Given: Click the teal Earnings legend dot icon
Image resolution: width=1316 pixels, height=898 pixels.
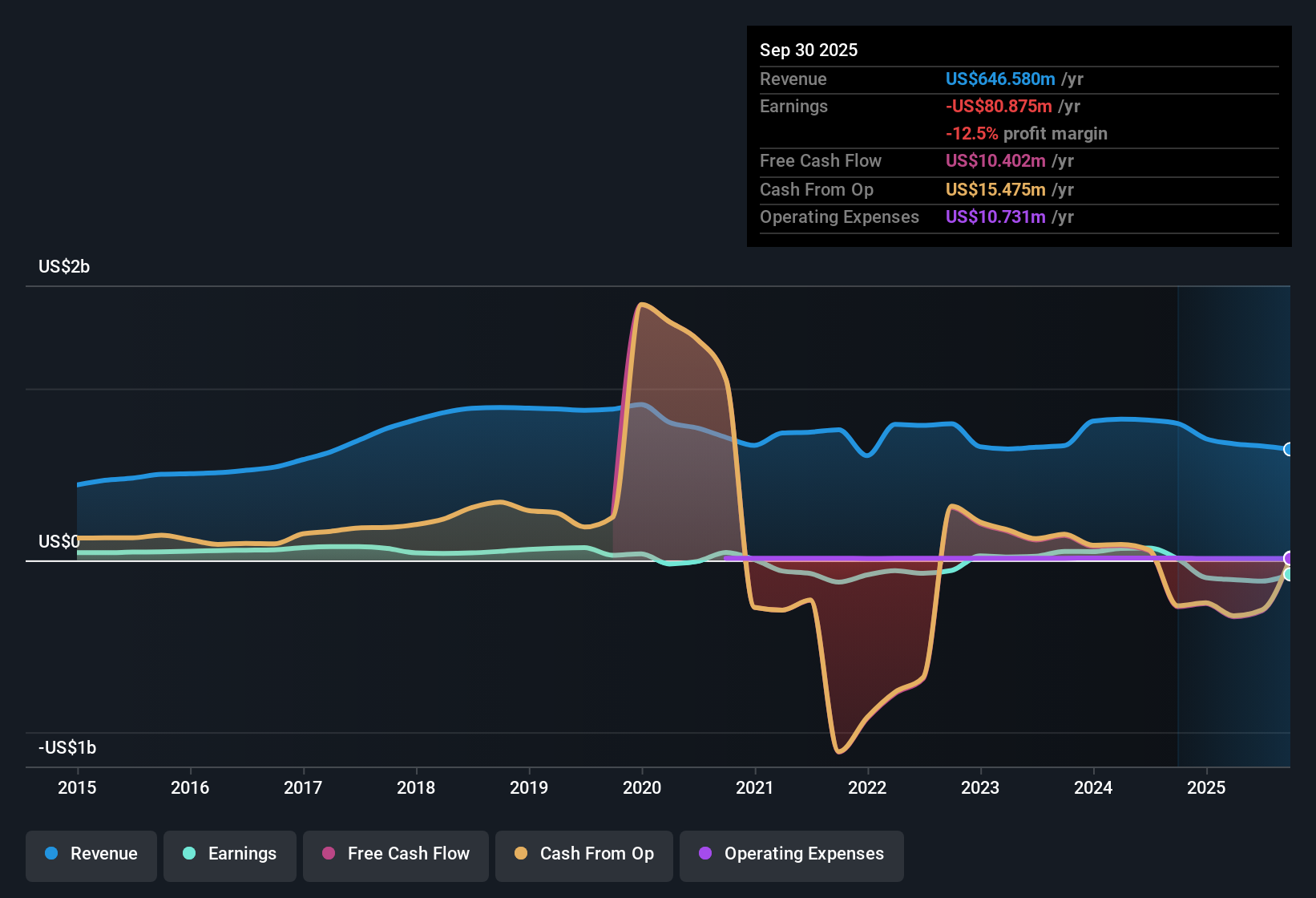Looking at the screenshot, I should pyautogui.click(x=189, y=854).
